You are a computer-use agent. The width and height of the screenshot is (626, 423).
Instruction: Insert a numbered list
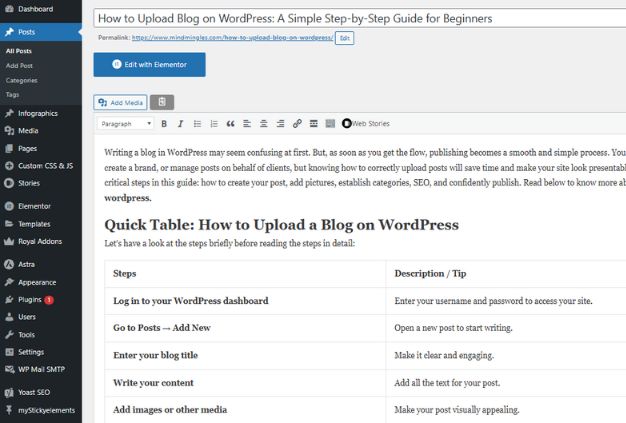[214, 124]
